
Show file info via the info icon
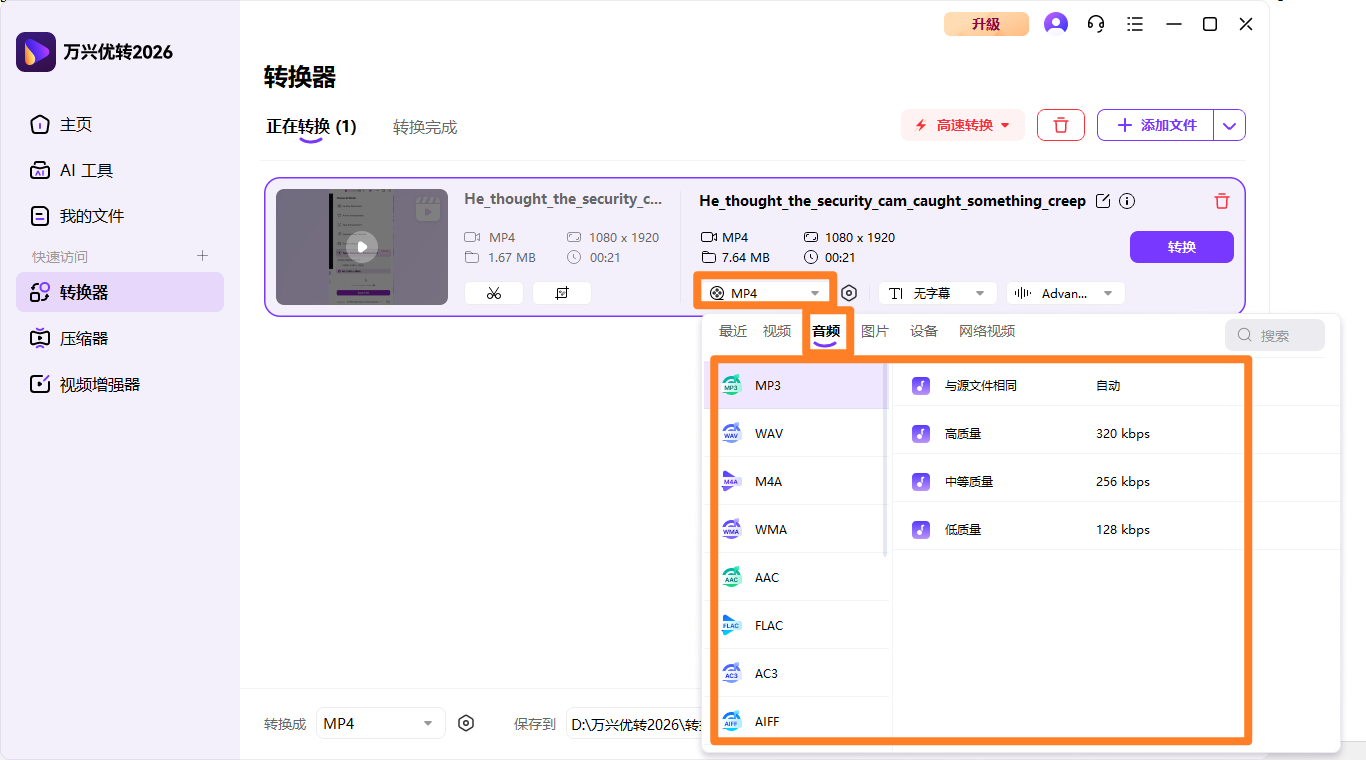tap(1127, 201)
